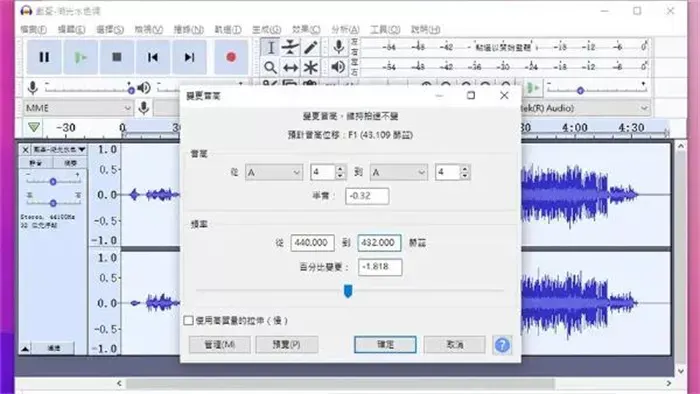Viewport: 700px width, 394px height.
Task: Skip to end of track
Action: 189,57
